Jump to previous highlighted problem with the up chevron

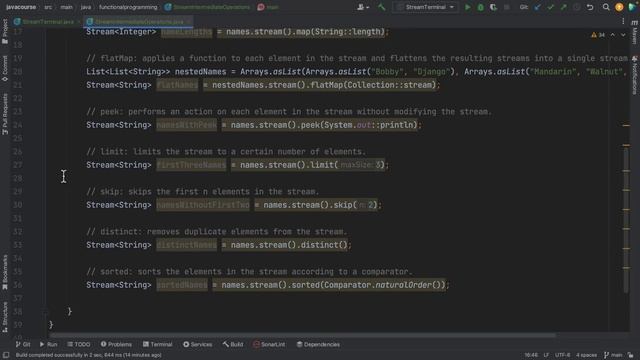tap(613, 35)
